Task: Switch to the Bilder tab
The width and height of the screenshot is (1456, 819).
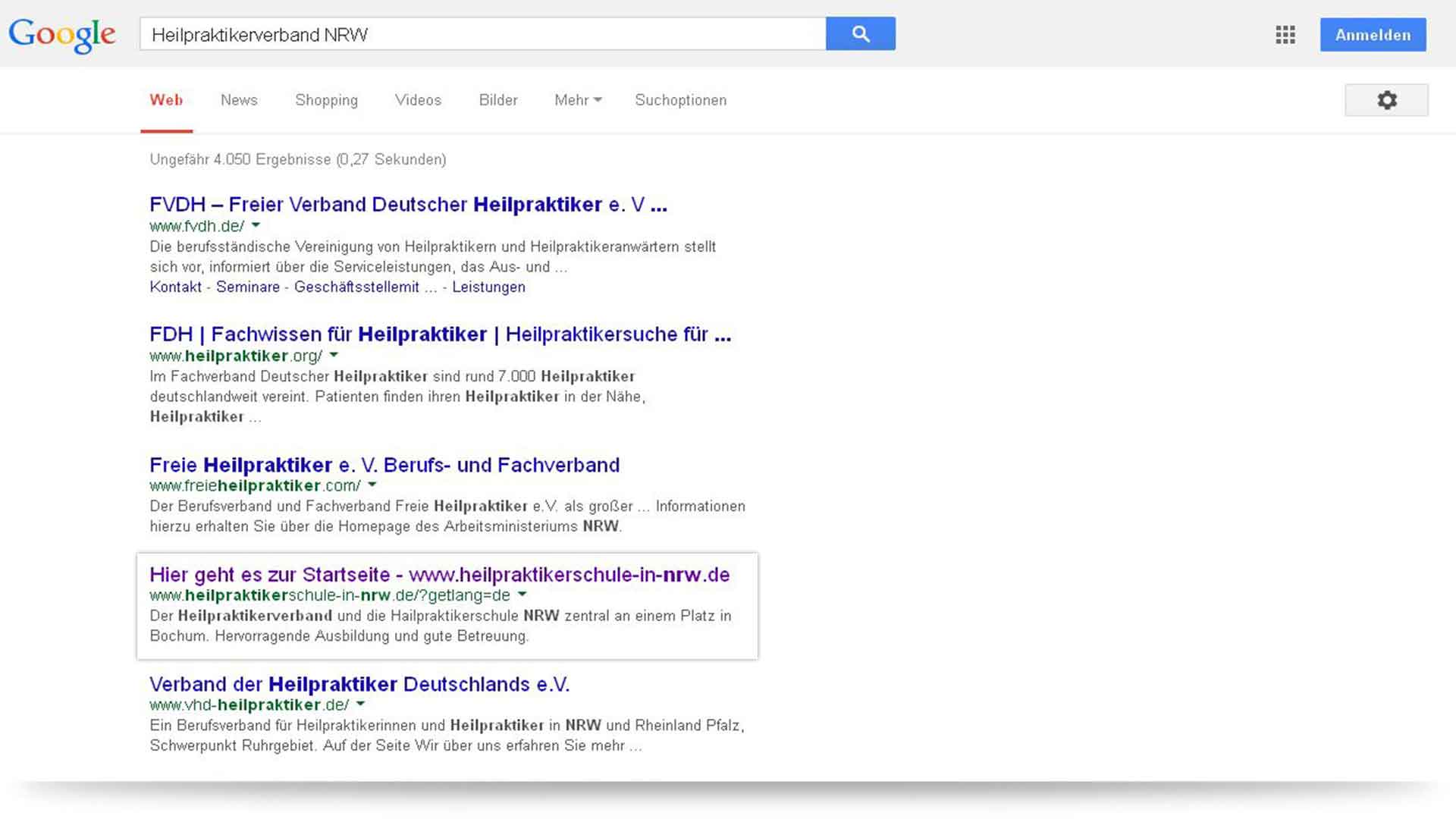Action: [x=498, y=100]
